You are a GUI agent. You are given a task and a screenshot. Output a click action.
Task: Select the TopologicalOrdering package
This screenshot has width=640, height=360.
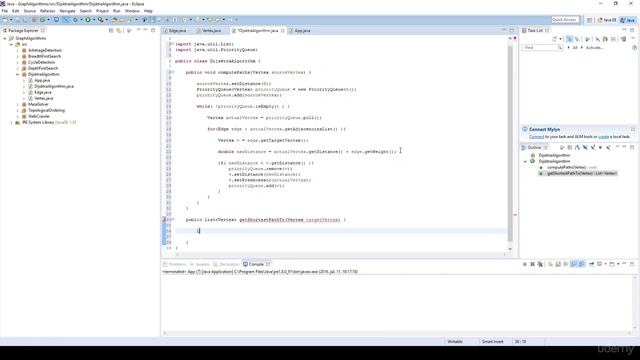click(x=46, y=110)
